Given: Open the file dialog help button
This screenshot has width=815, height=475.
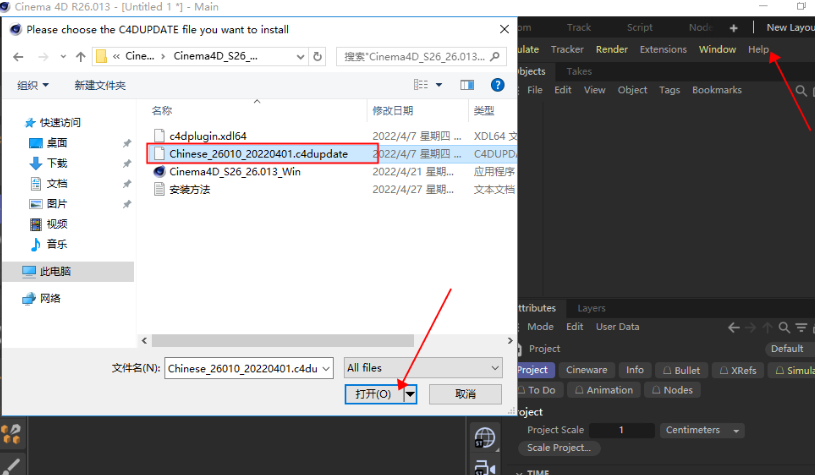Looking at the screenshot, I should coord(497,85).
